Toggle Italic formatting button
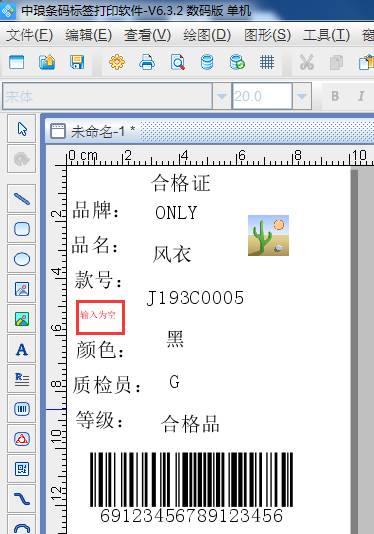 (x=361, y=96)
